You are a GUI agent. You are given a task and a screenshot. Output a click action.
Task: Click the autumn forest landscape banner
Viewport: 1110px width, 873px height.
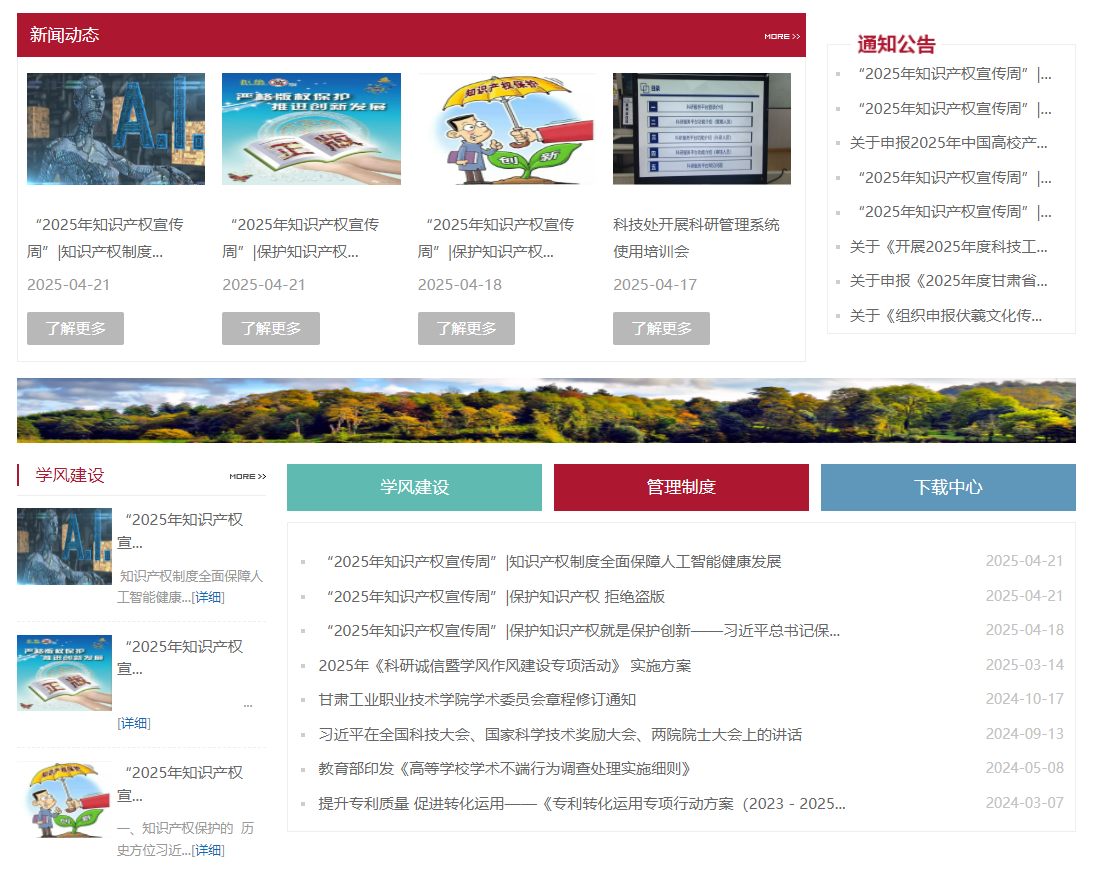(x=546, y=410)
